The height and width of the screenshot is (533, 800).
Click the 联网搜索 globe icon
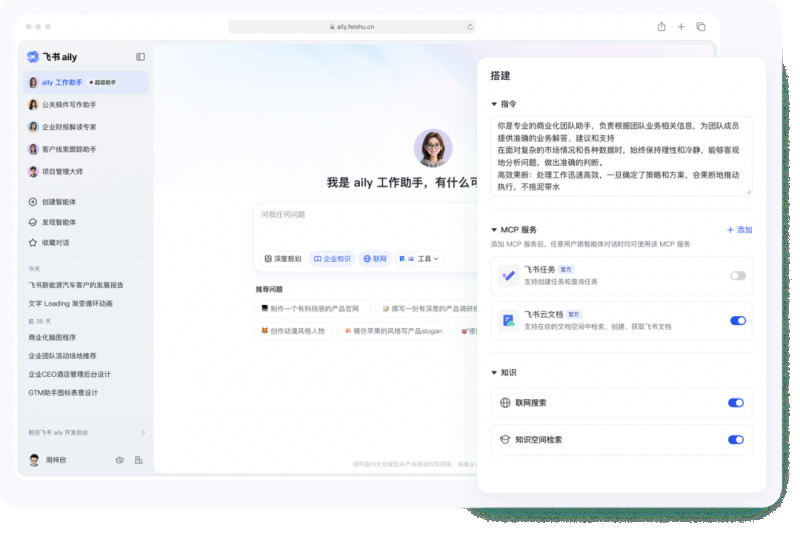click(x=505, y=403)
